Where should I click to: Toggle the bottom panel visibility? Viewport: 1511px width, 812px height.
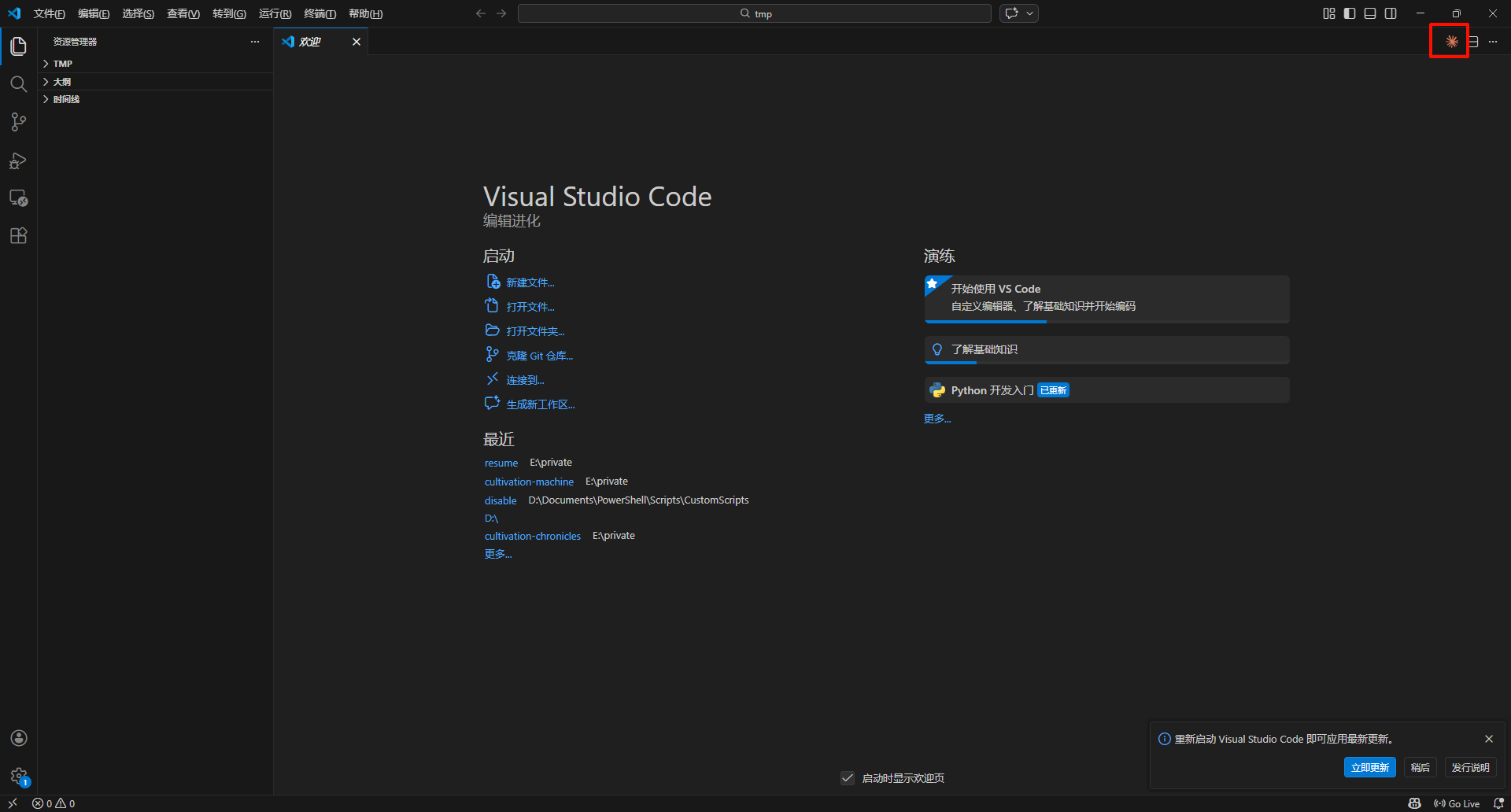[x=1370, y=13]
